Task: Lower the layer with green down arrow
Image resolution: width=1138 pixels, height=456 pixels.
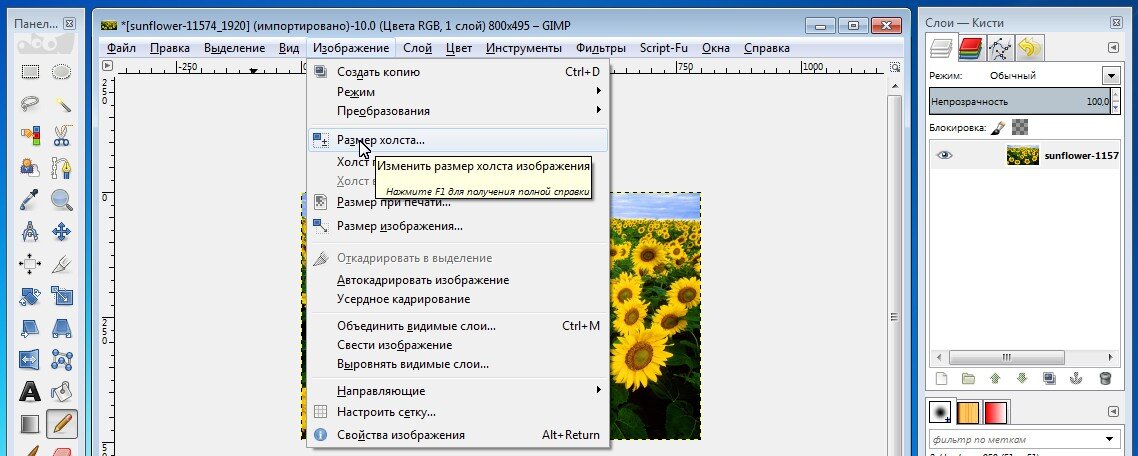Action: [x=1022, y=378]
